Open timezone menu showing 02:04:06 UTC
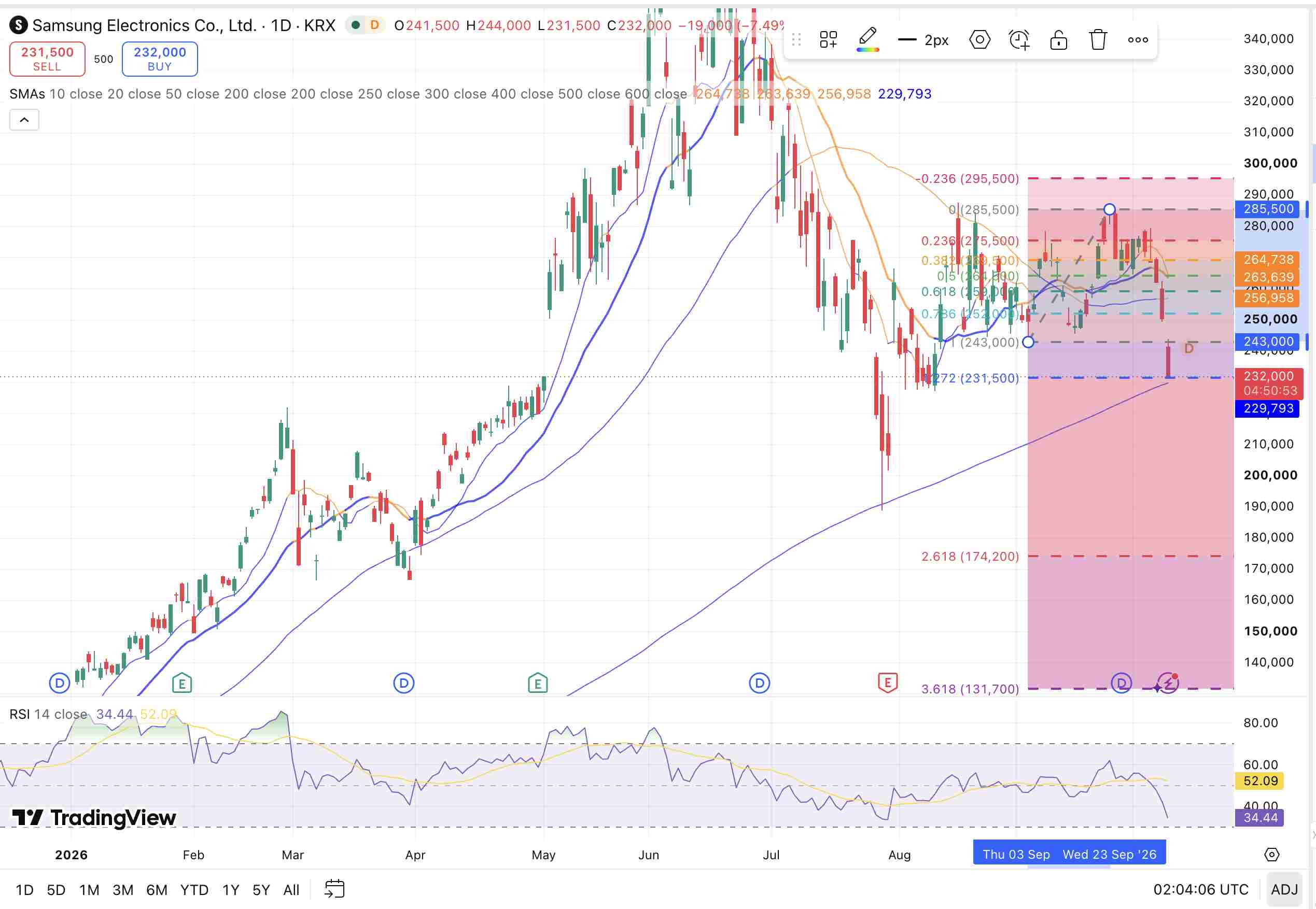Image resolution: width=1316 pixels, height=909 pixels. click(1200, 889)
